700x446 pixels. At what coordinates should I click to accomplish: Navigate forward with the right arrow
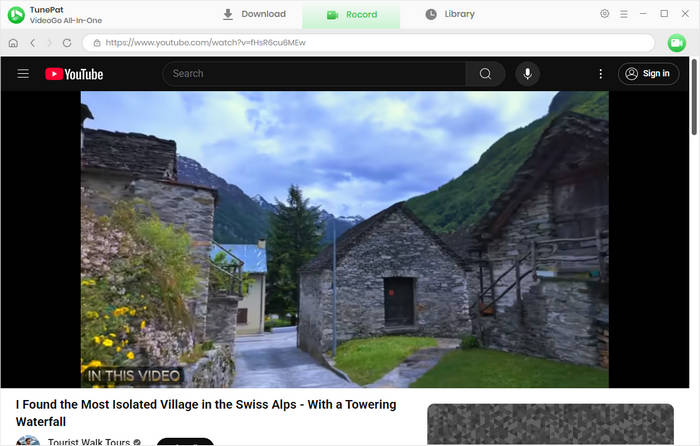coord(49,43)
